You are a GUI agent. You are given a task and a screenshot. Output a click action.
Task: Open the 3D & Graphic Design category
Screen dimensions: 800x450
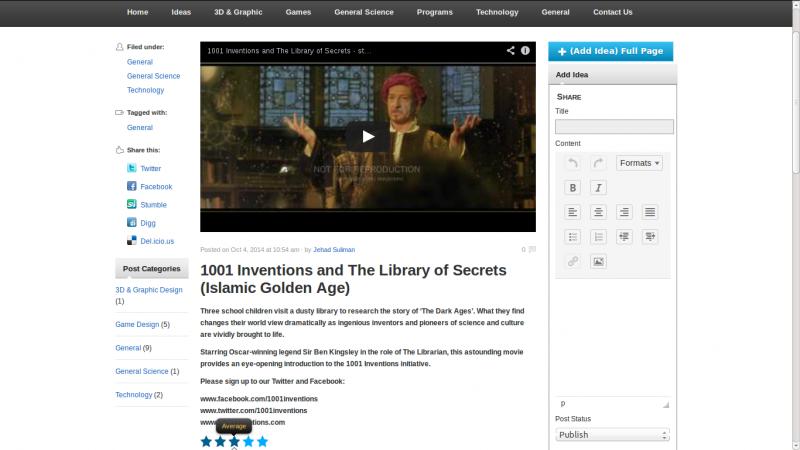coord(148,289)
